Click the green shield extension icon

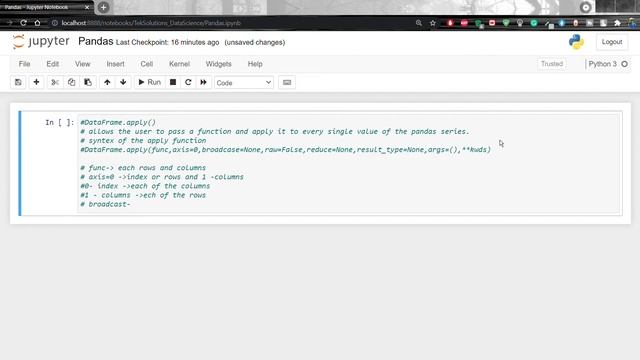(506, 23)
